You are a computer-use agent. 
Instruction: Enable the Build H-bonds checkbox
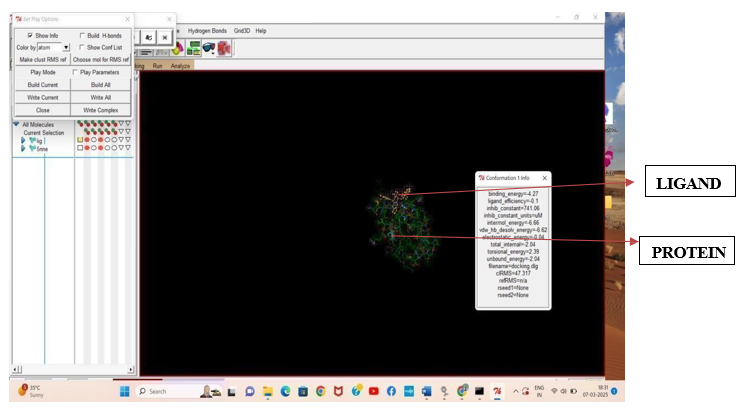pyautogui.click(x=82, y=35)
